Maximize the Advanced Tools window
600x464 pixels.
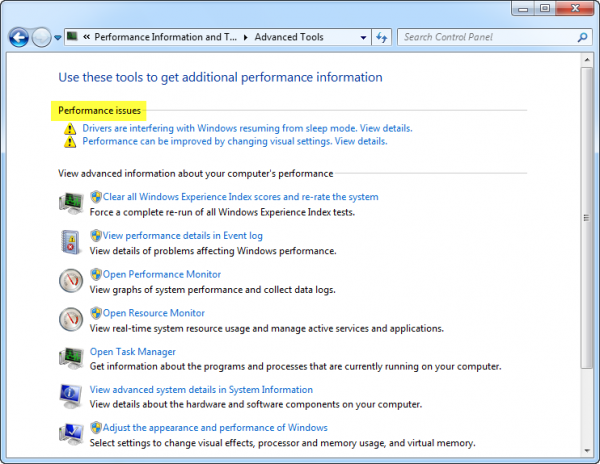[545, 8]
